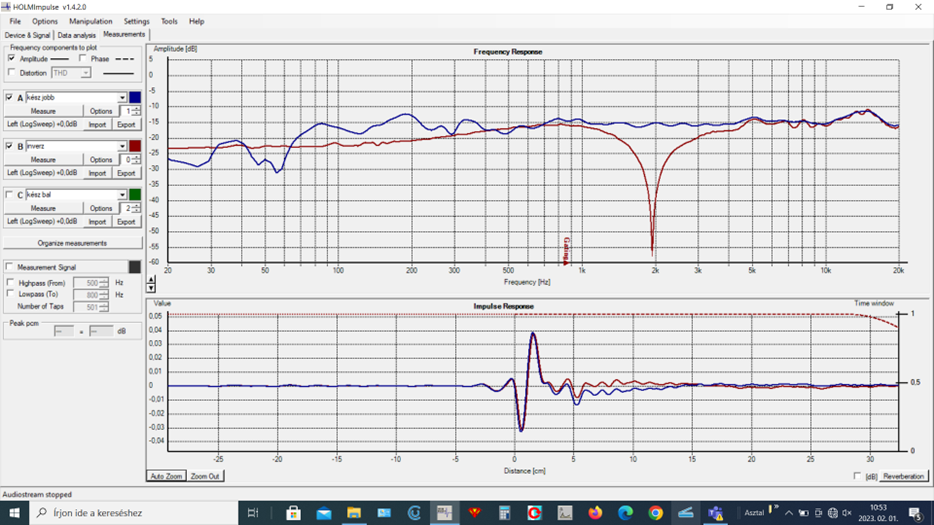Screen dimensions: 934x525
Task: Open the Calculator from the taskbar
Action: [x=505, y=512]
